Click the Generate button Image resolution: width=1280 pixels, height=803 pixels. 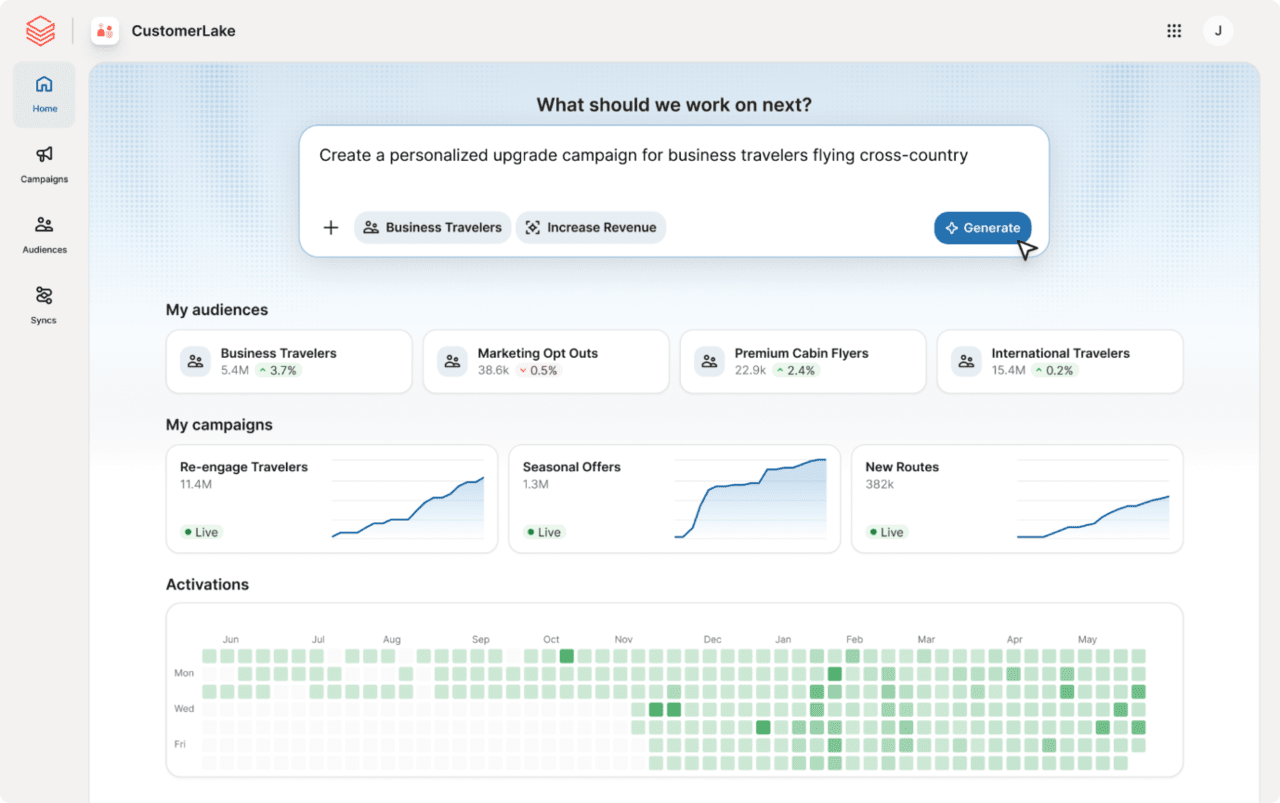pyautogui.click(x=983, y=228)
